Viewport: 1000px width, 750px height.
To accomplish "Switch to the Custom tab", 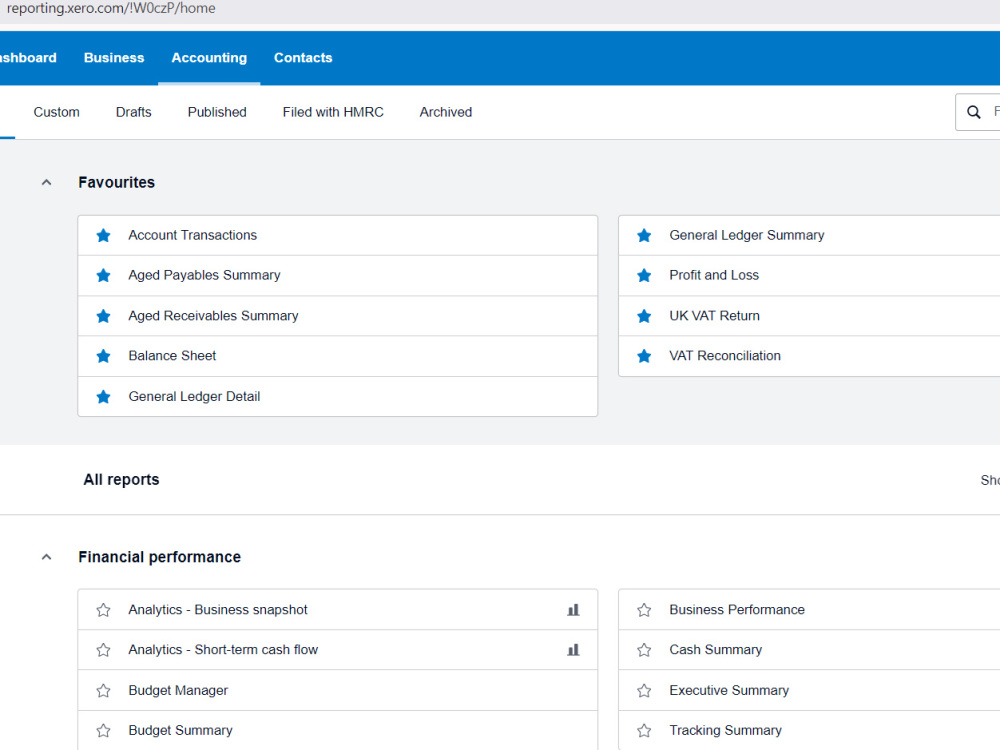I will (57, 112).
